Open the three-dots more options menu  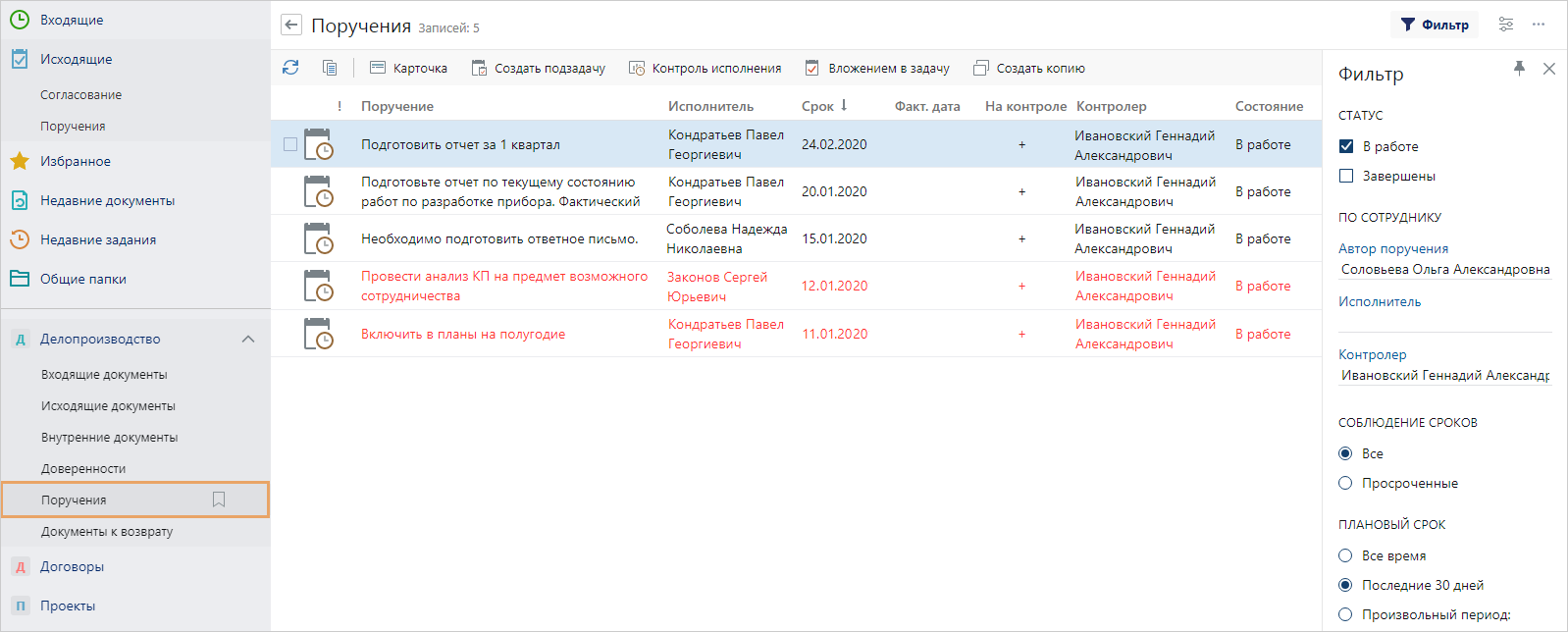pyautogui.click(x=1539, y=25)
